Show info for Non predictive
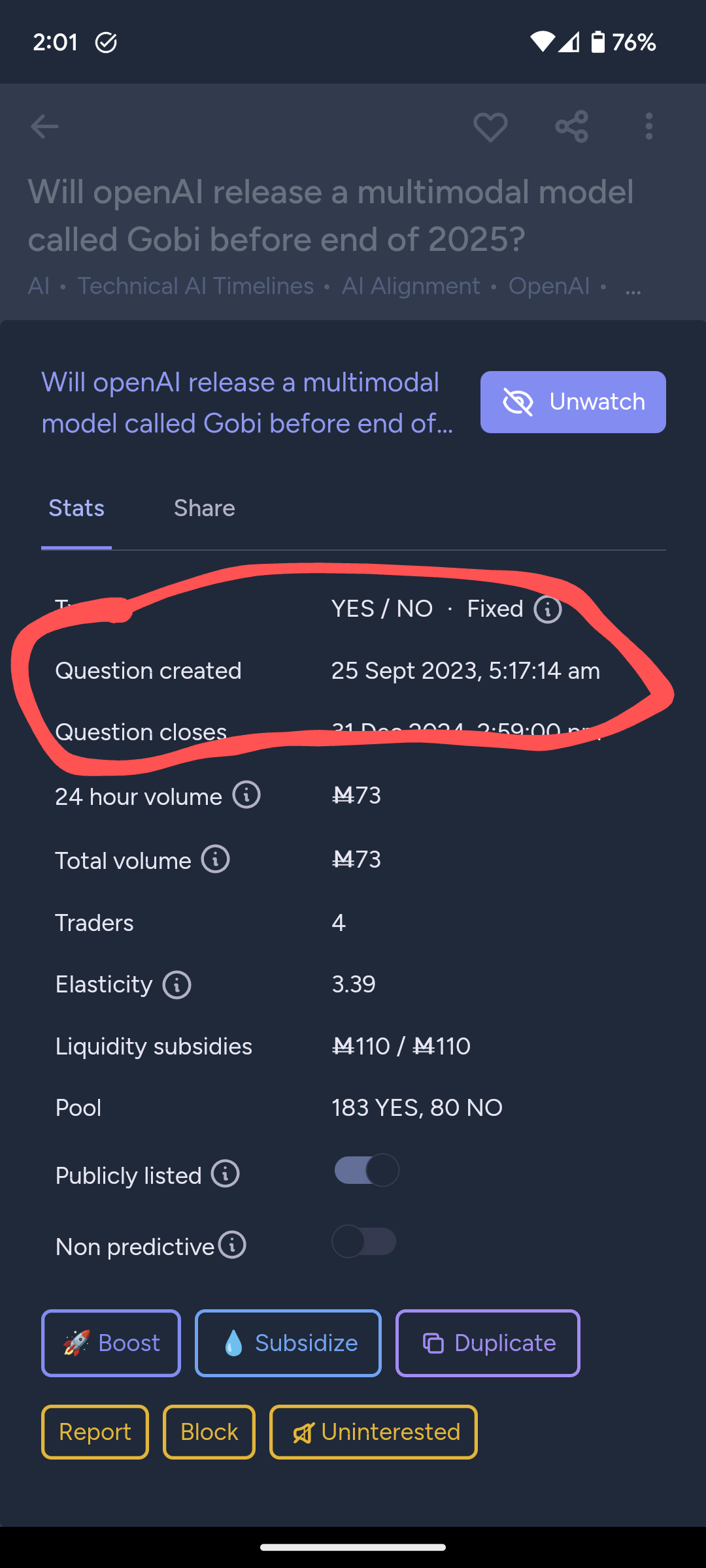 (232, 1245)
